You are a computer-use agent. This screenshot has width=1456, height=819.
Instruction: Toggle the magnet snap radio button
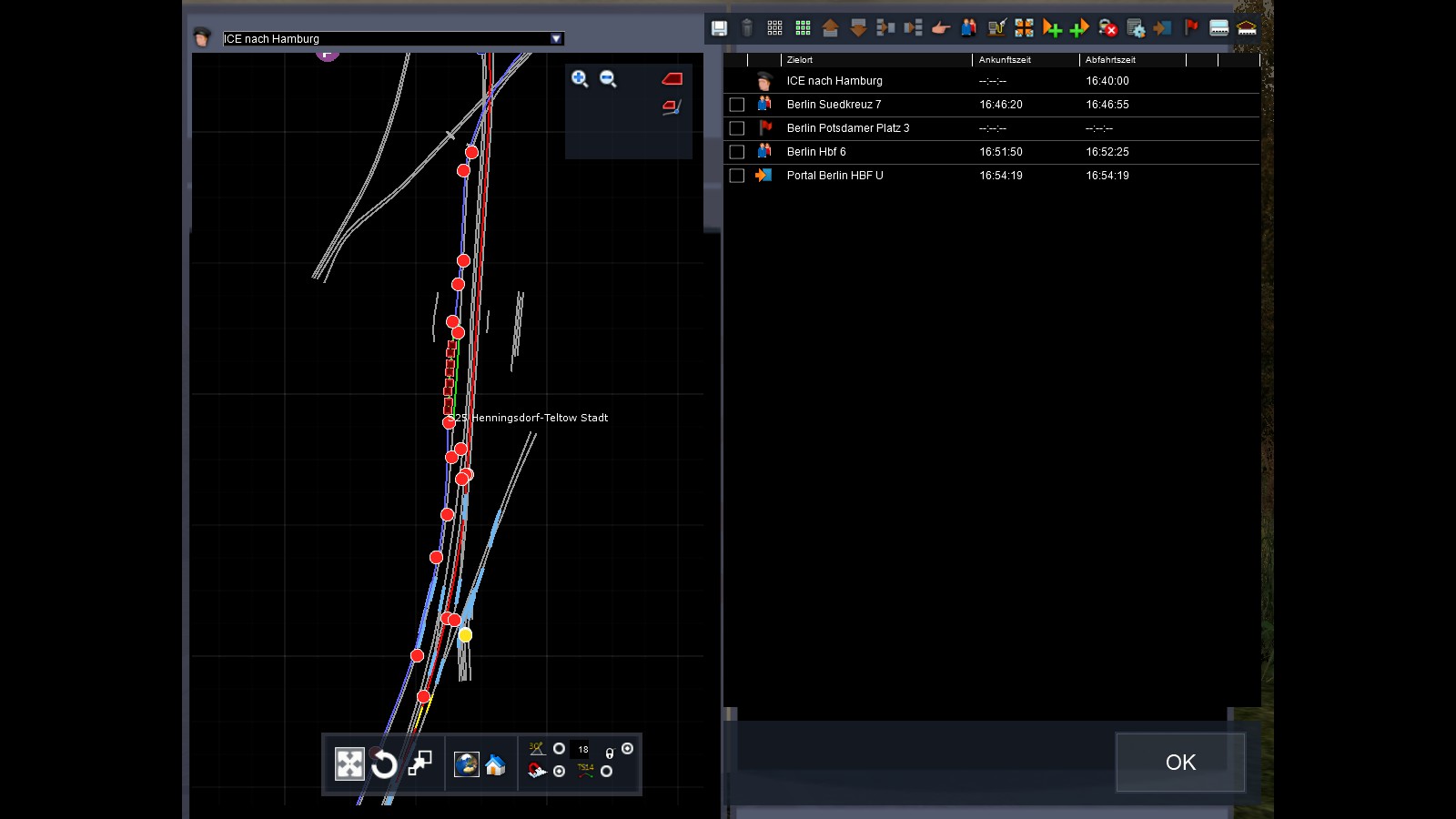(x=559, y=772)
